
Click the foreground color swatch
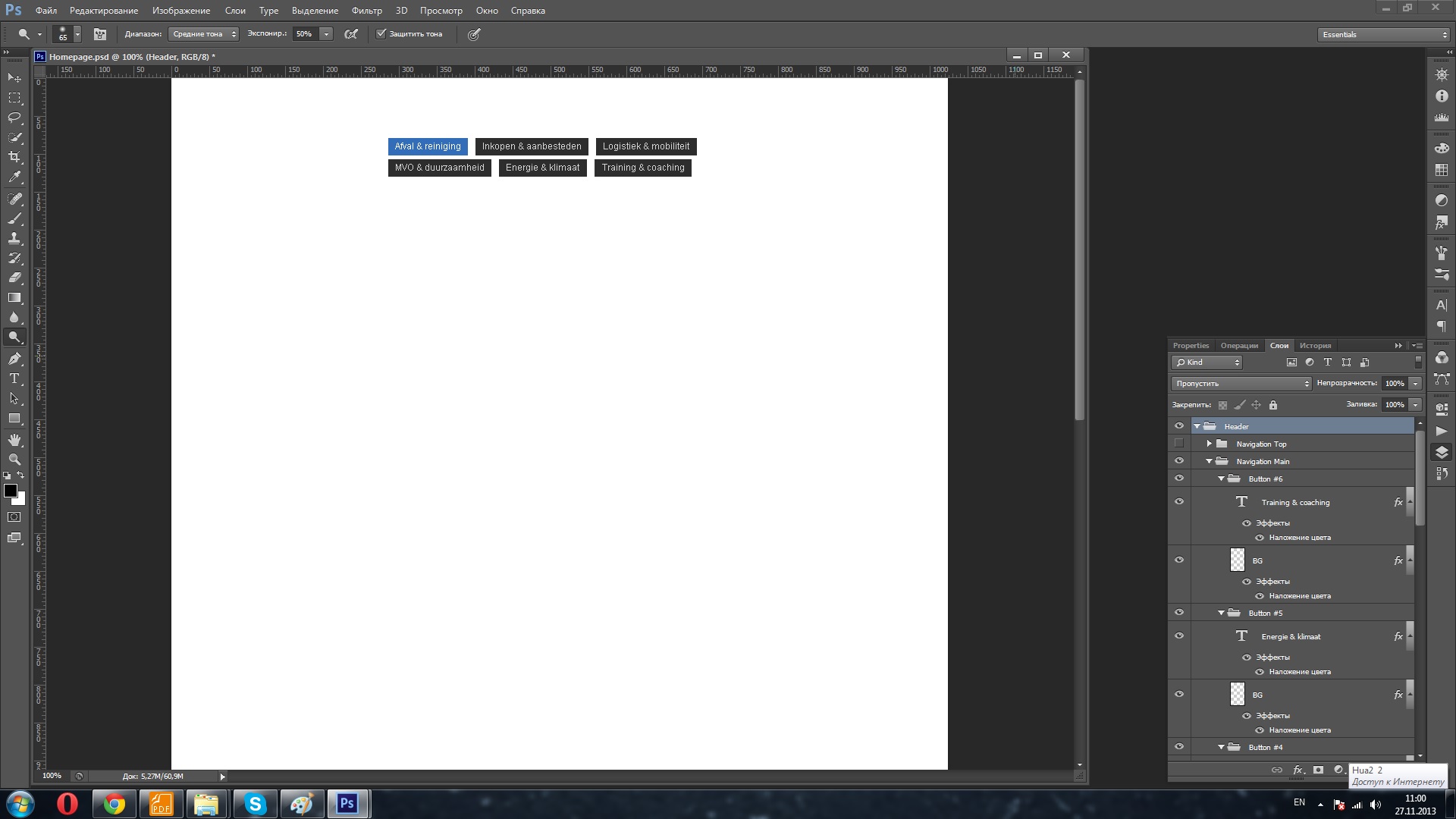pyautogui.click(x=10, y=491)
